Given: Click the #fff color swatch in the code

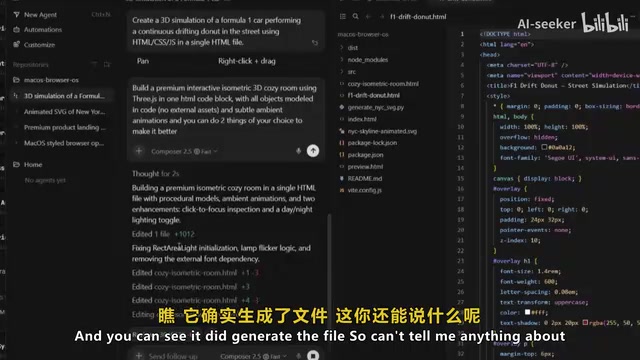Looking at the screenshot, I should [527, 312].
